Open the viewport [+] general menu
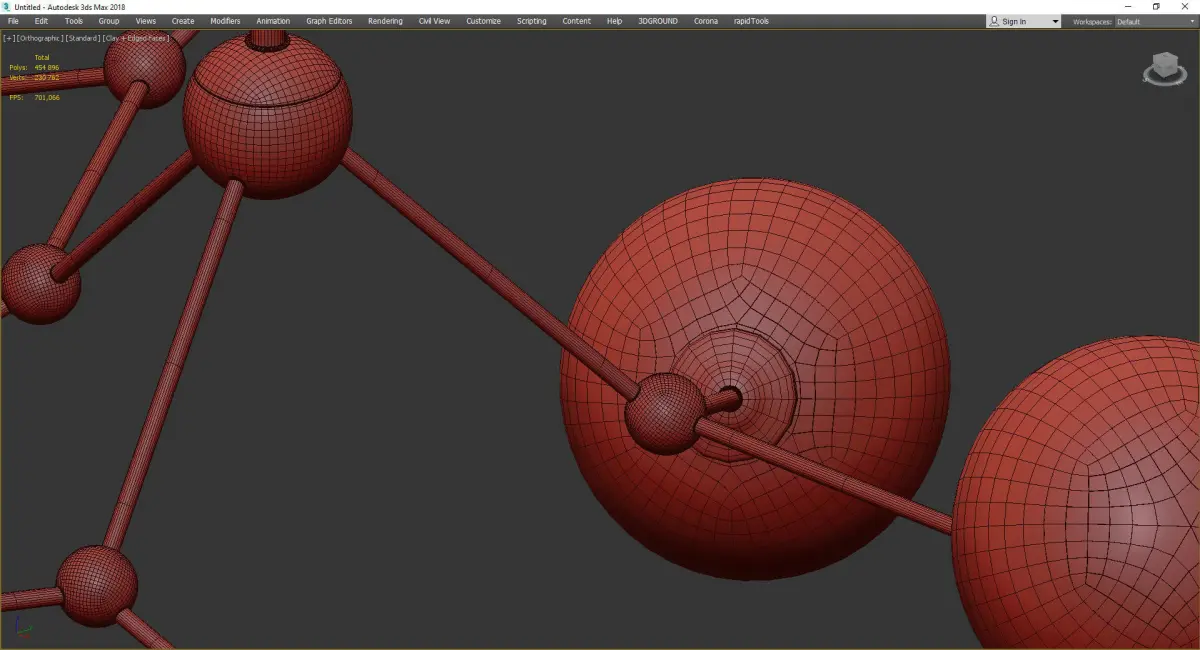The width and height of the screenshot is (1200, 650). (x=9, y=38)
